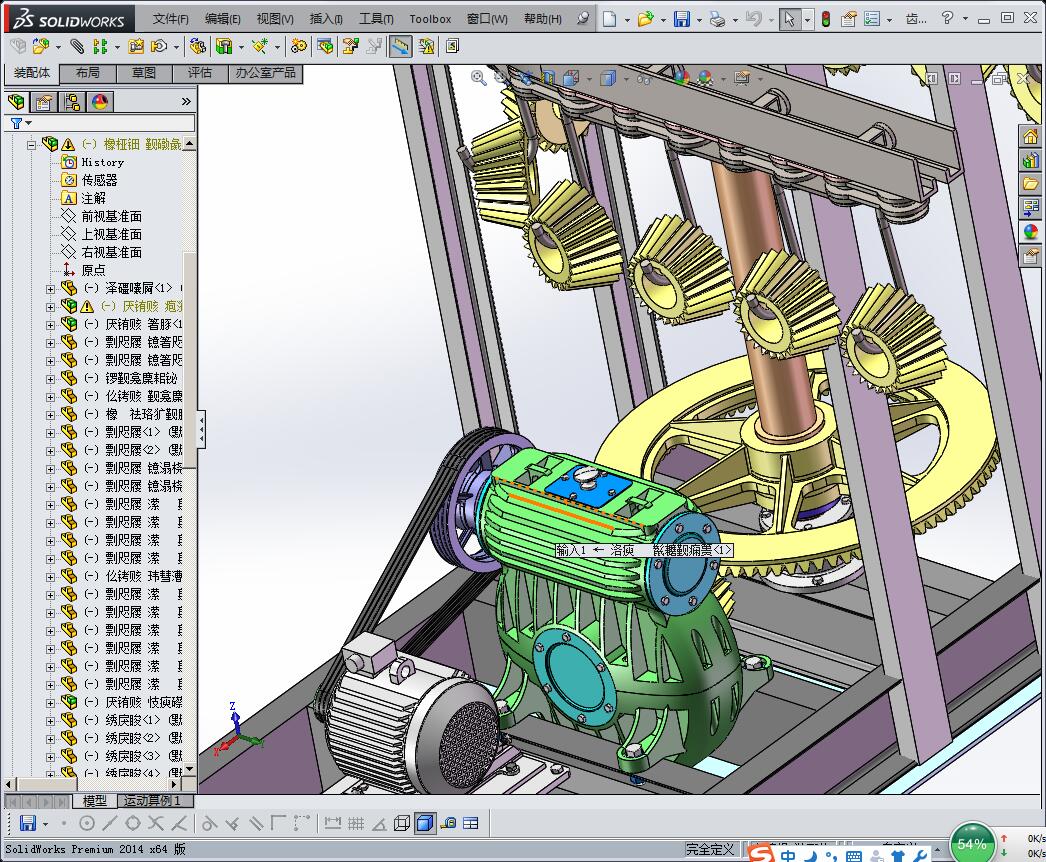This screenshot has height=862, width=1046.
Task: Click the Appearances sphere in right task pane
Action: [1030, 232]
